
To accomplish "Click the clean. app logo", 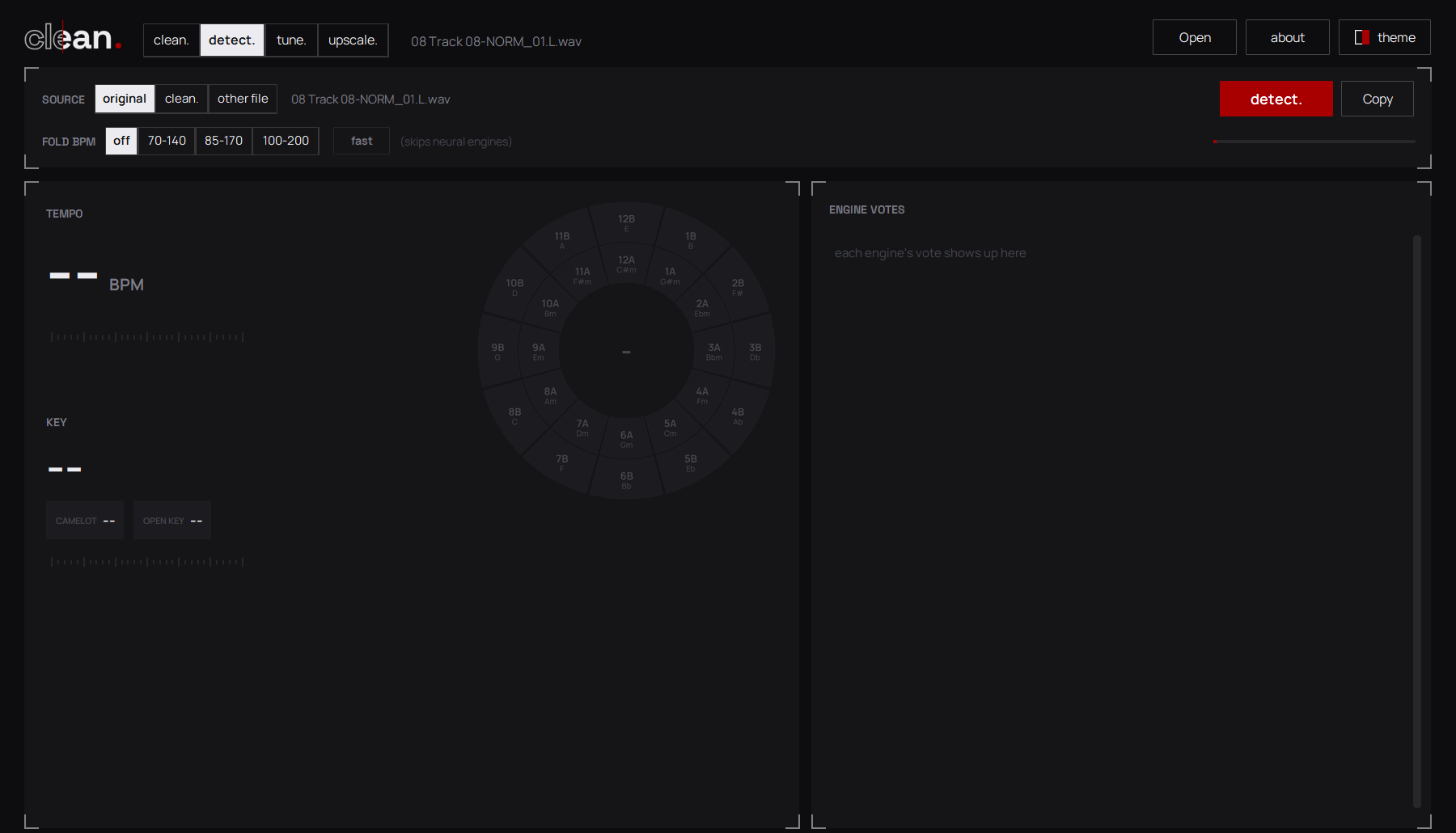I will pyautogui.click(x=73, y=37).
